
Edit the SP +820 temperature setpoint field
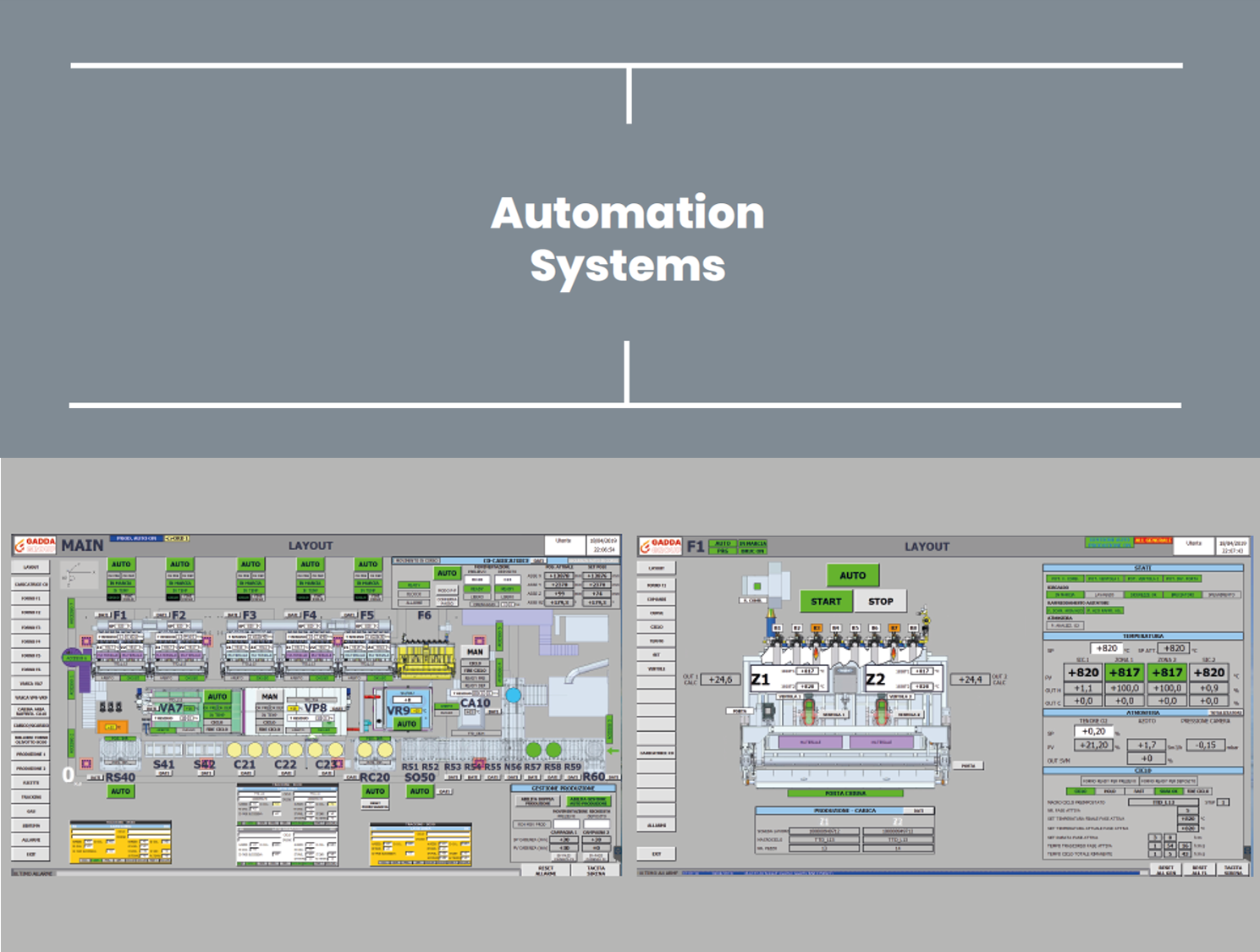tap(1106, 648)
